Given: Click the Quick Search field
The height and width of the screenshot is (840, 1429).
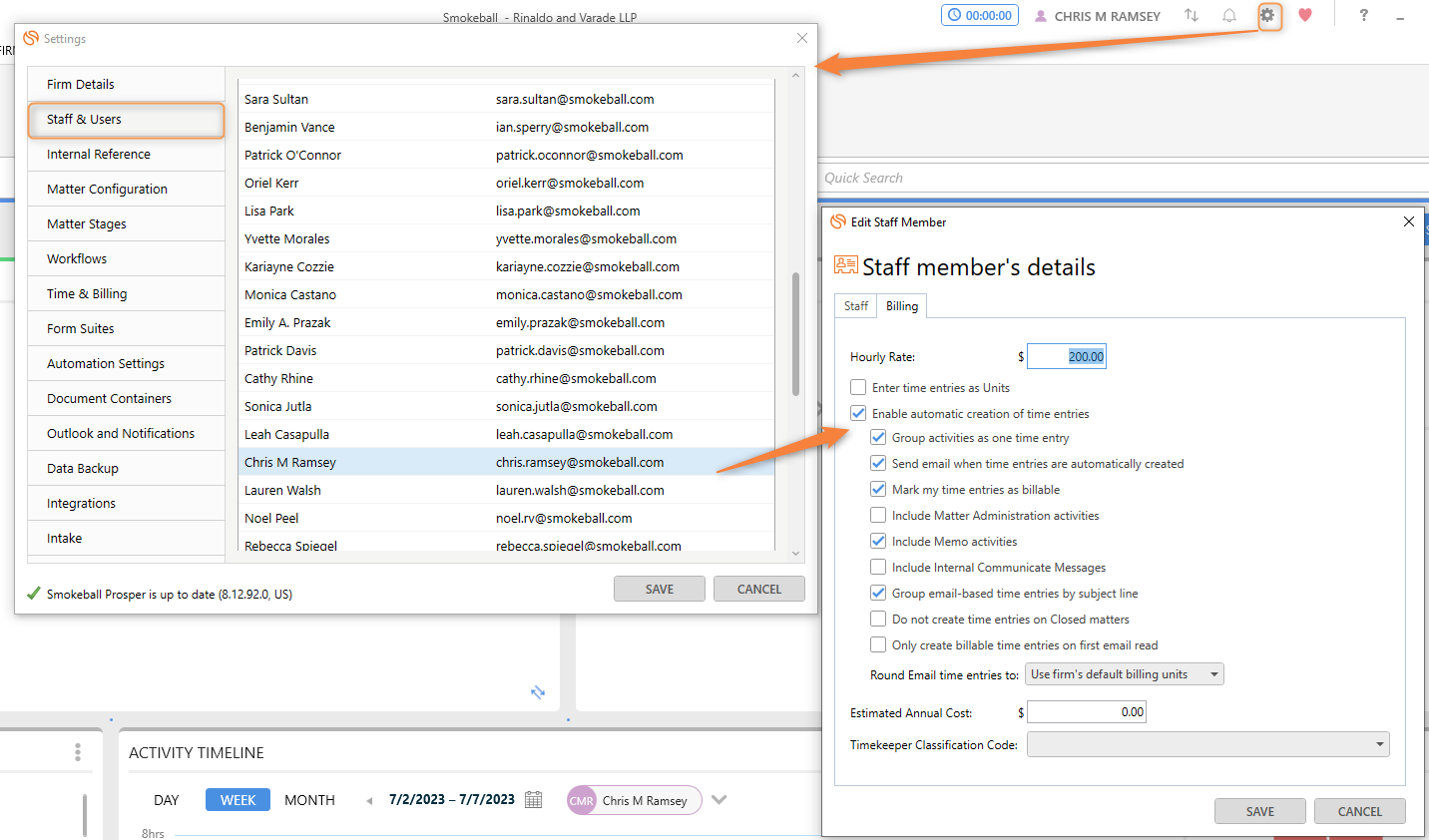Looking at the screenshot, I should [1124, 178].
